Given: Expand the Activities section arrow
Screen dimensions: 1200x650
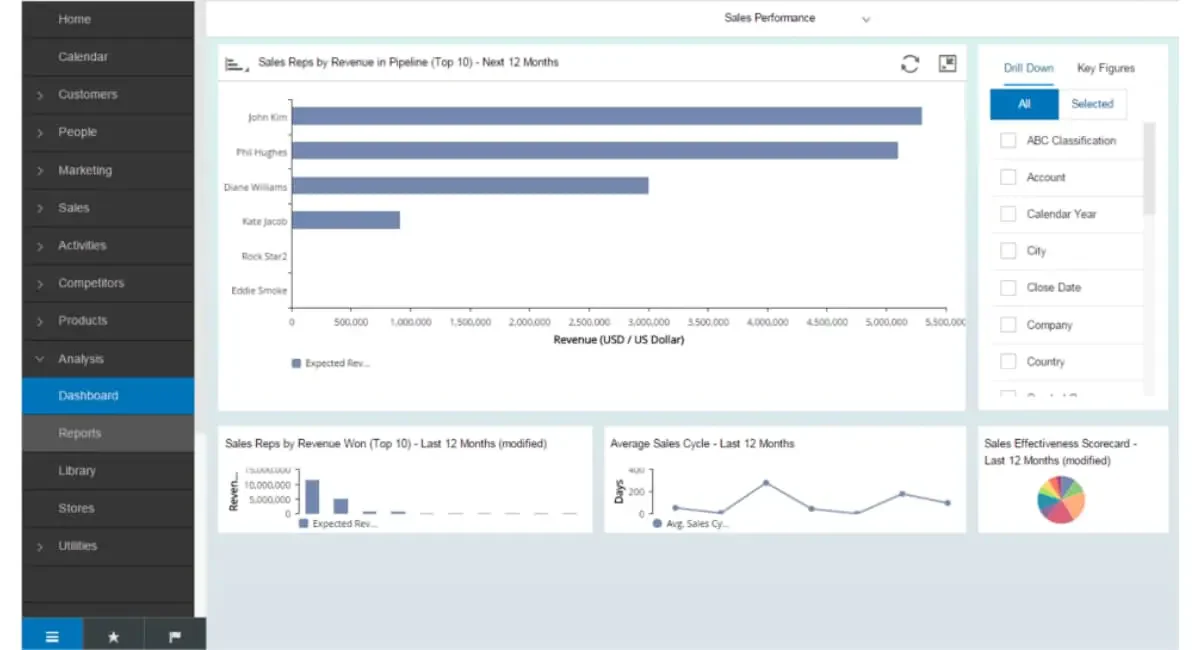Looking at the screenshot, I should (x=40, y=246).
